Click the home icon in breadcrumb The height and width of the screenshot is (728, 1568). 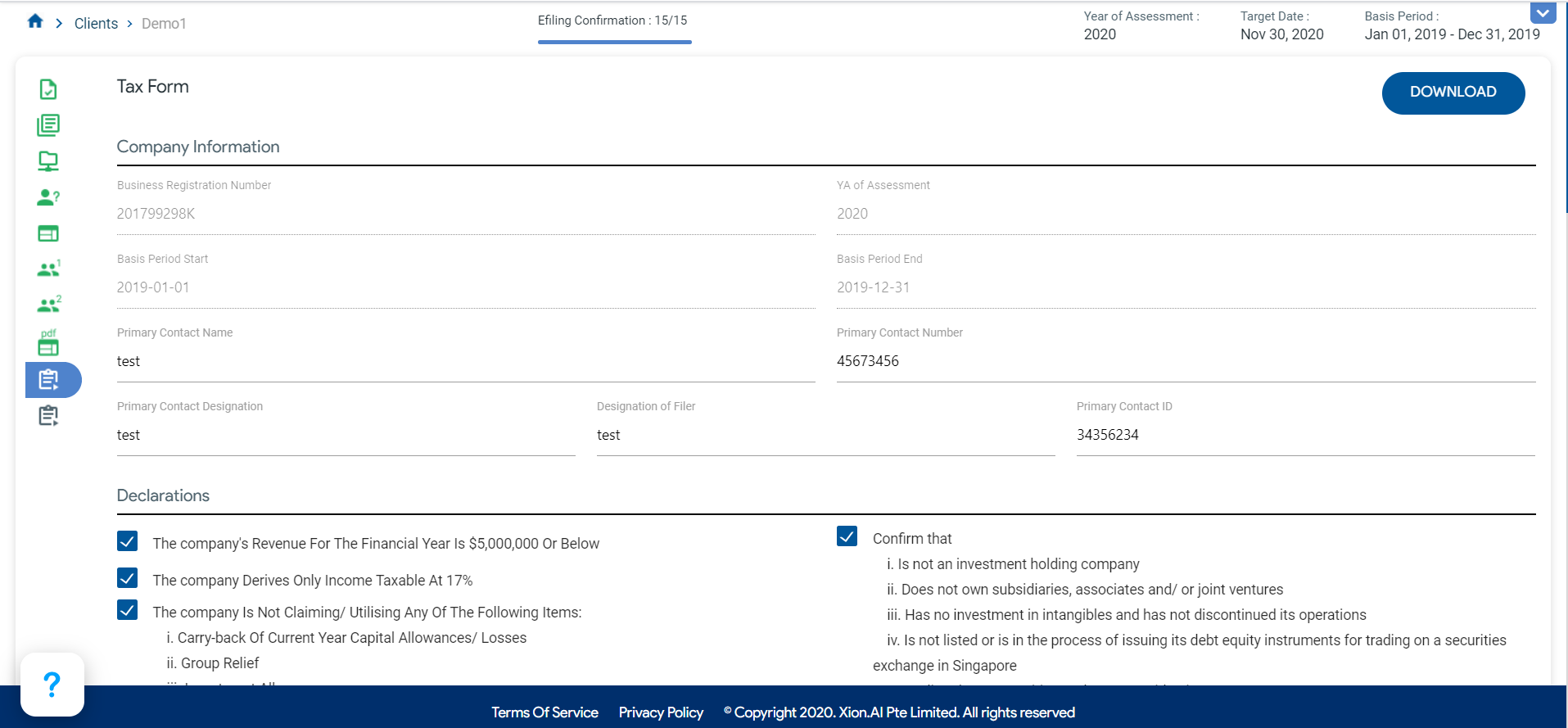click(35, 22)
